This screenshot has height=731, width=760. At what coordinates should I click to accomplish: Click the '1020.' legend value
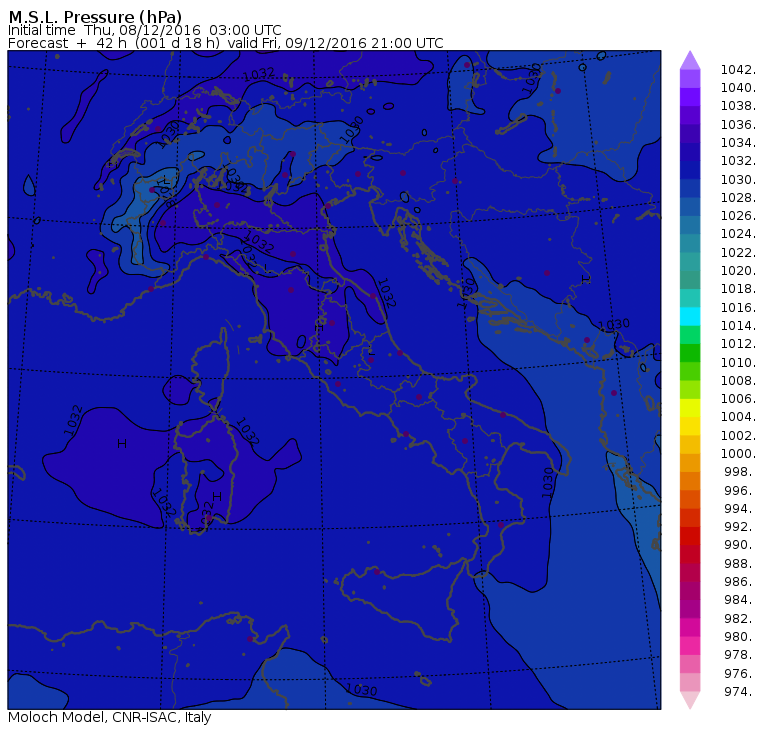coord(738,270)
